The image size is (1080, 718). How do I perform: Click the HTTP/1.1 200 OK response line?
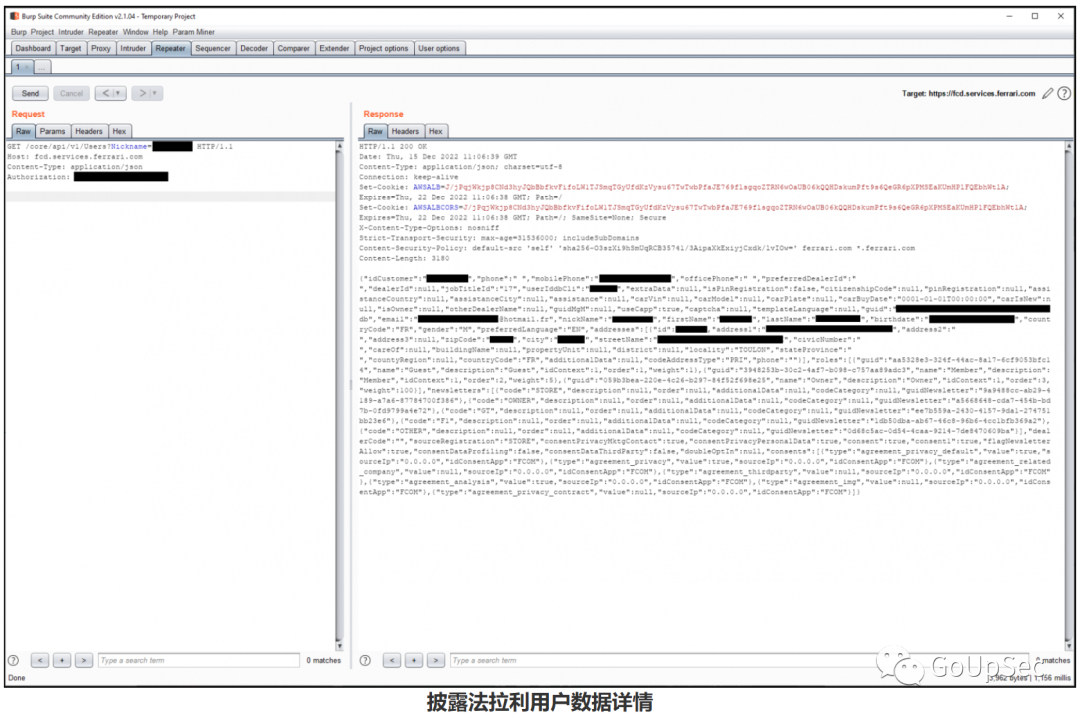pos(393,147)
